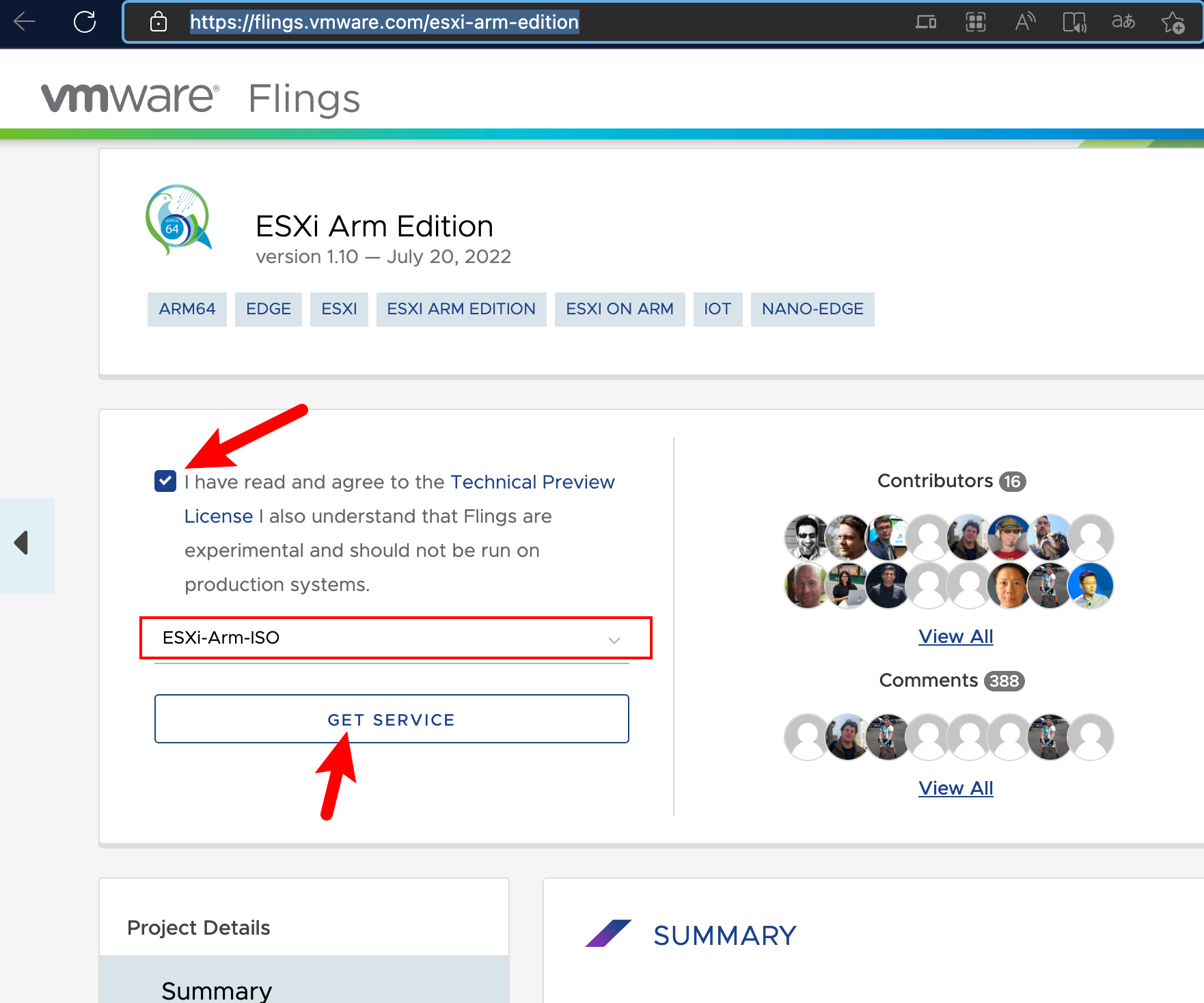1204x1003 pixels.
Task: Add page to favorites with star icon
Action: point(1173,23)
